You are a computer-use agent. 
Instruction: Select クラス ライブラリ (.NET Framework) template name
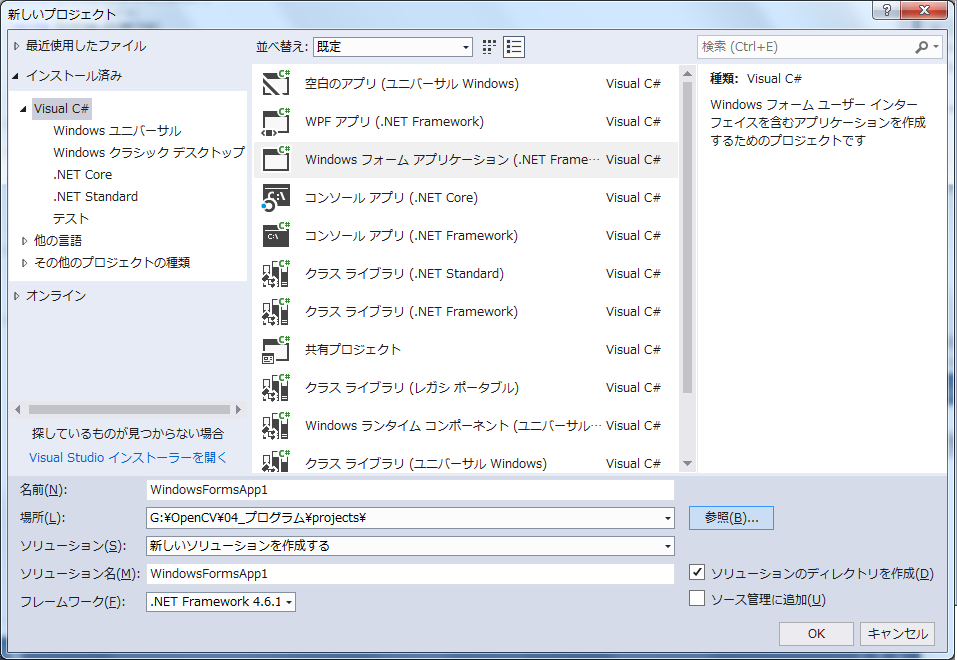[x=411, y=311]
